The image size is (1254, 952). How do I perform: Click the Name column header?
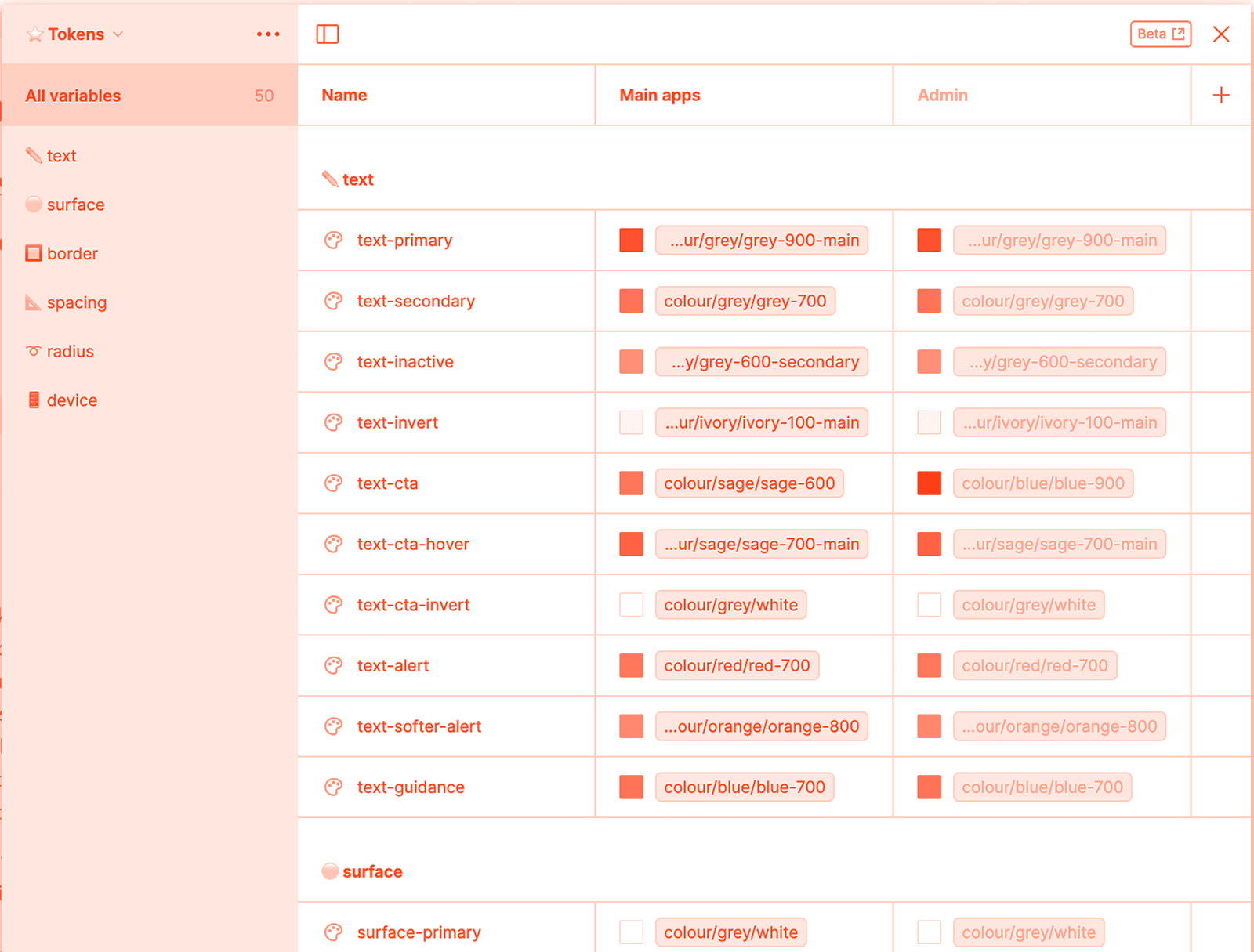coord(344,96)
